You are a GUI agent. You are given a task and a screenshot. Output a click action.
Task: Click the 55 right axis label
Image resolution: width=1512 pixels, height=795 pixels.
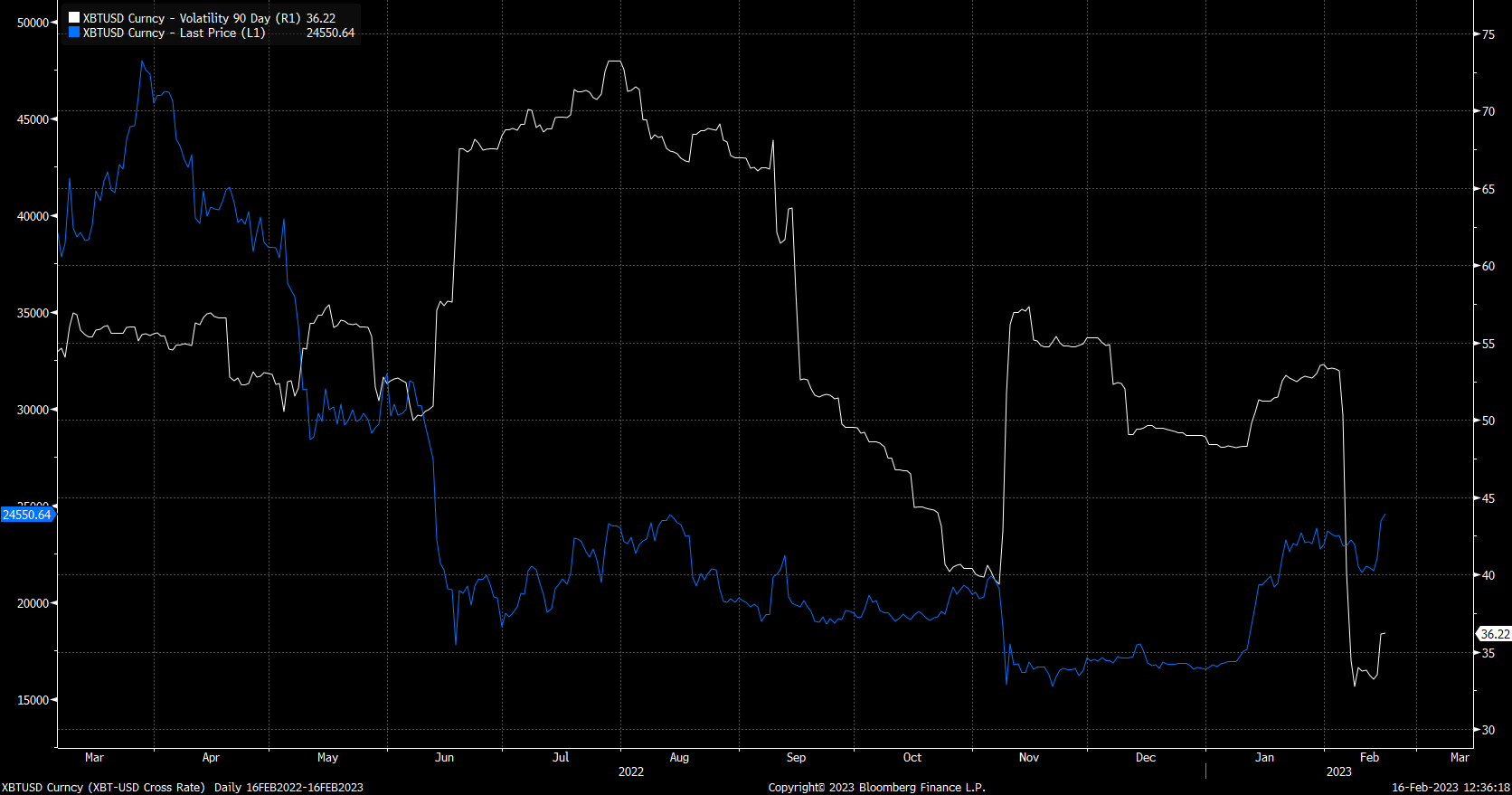(x=1488, y=344)
